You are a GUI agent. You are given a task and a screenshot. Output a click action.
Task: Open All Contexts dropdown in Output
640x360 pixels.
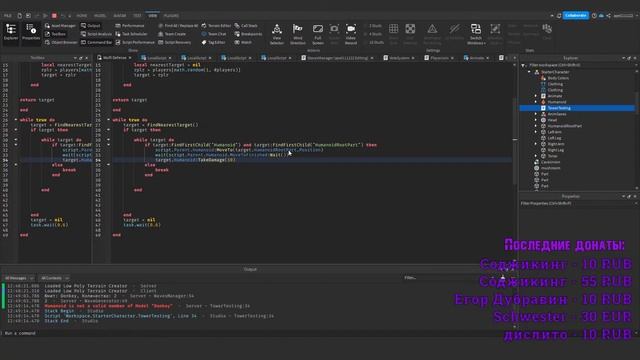tap(55, 278)
